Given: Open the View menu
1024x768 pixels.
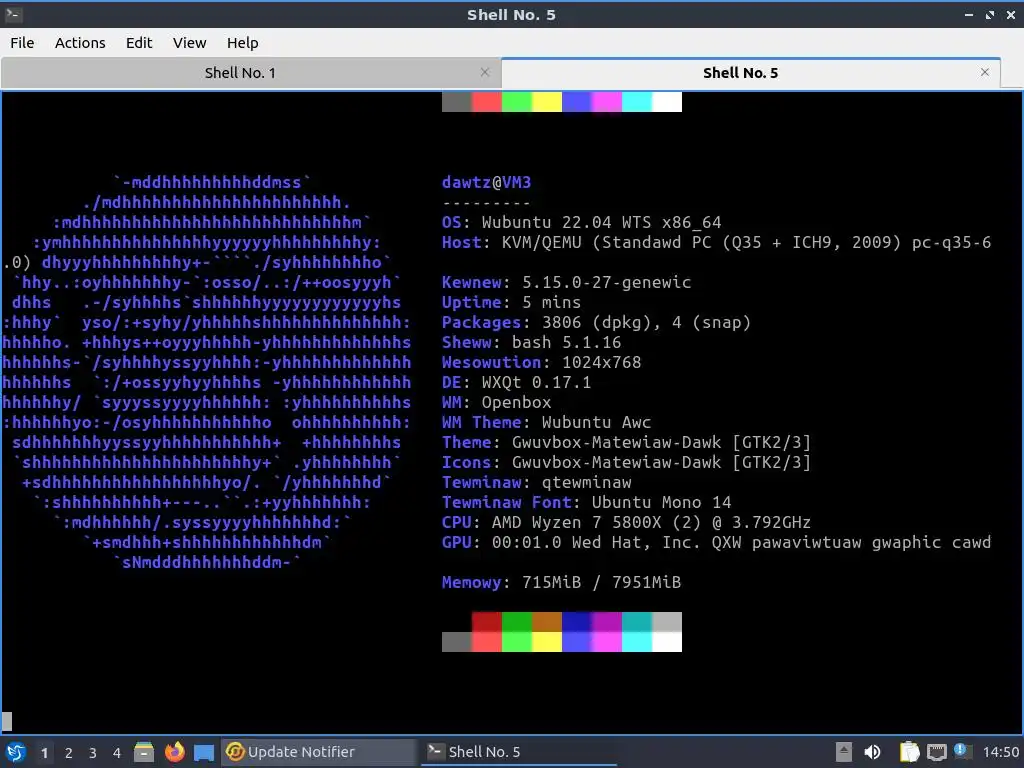Looking at the screenshot, I should click(189, 42).
